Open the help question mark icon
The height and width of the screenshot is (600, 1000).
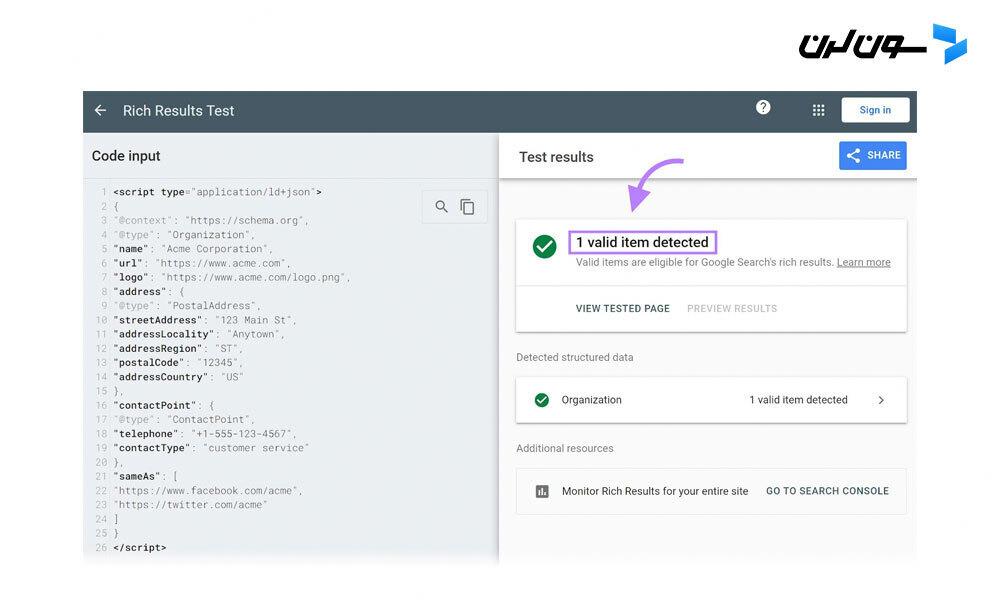[x=763, y=107]
